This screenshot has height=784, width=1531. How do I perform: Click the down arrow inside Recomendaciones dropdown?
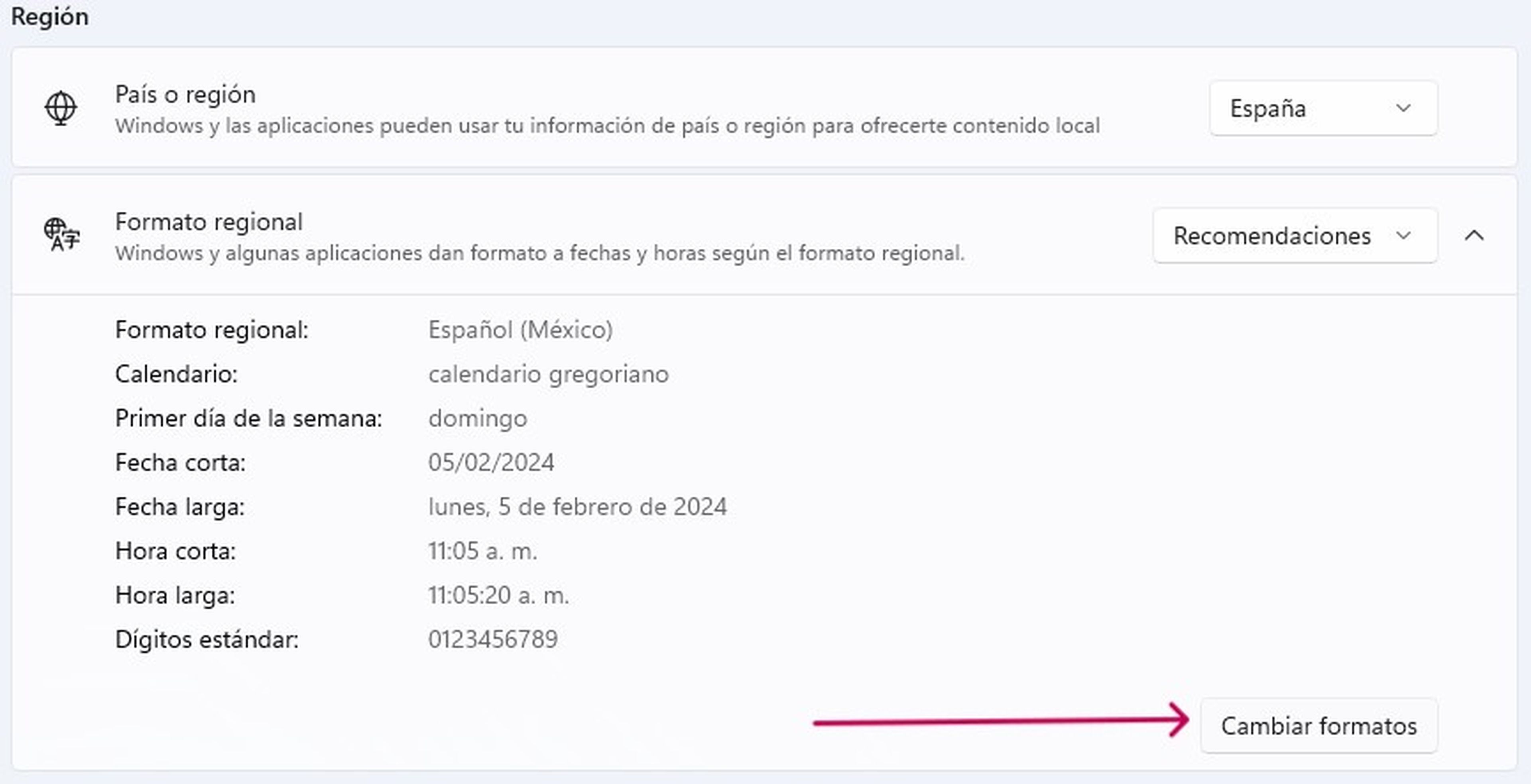pyautogui.click(x=1403, y=236)
